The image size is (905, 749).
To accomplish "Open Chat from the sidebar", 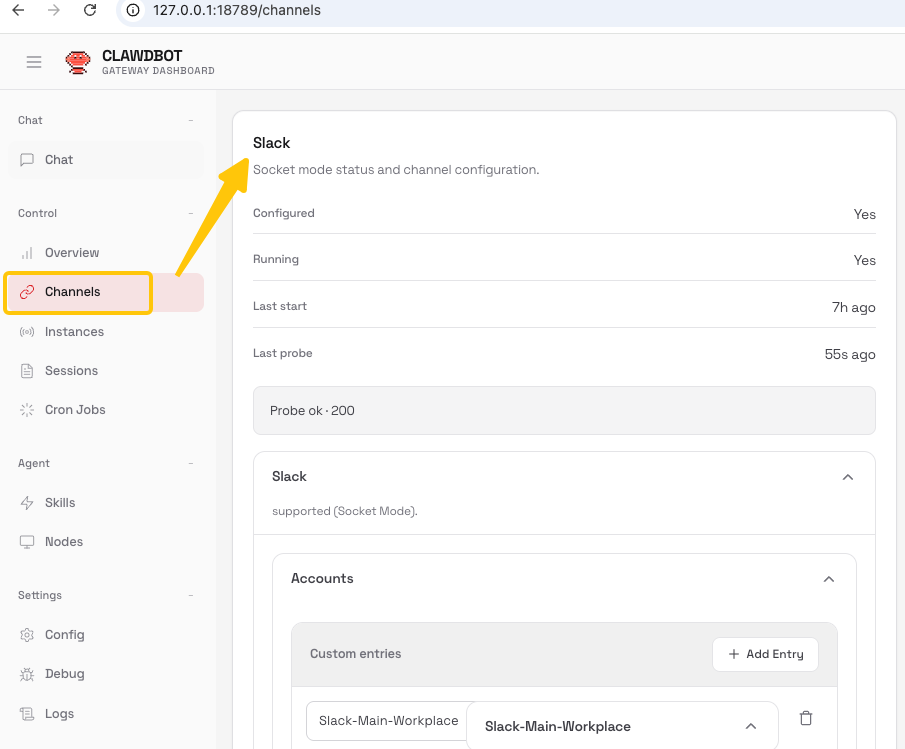I will (59, 160).
